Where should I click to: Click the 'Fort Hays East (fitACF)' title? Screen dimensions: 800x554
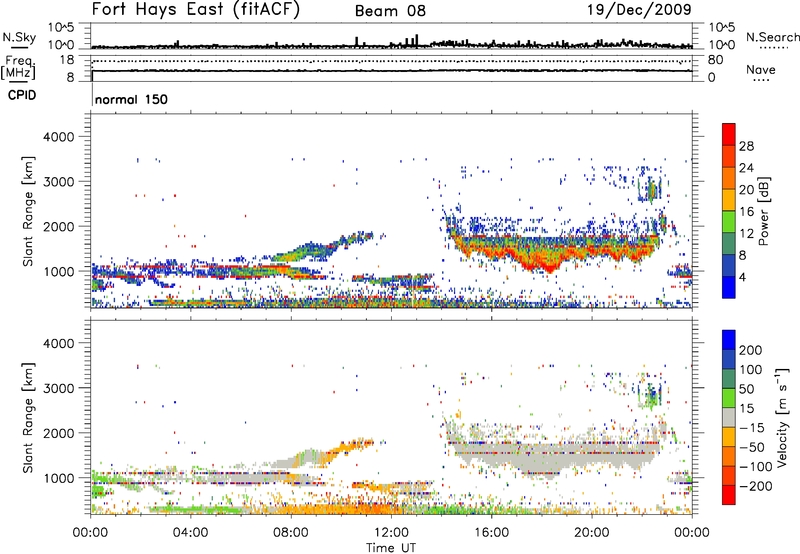click(195, 10)
